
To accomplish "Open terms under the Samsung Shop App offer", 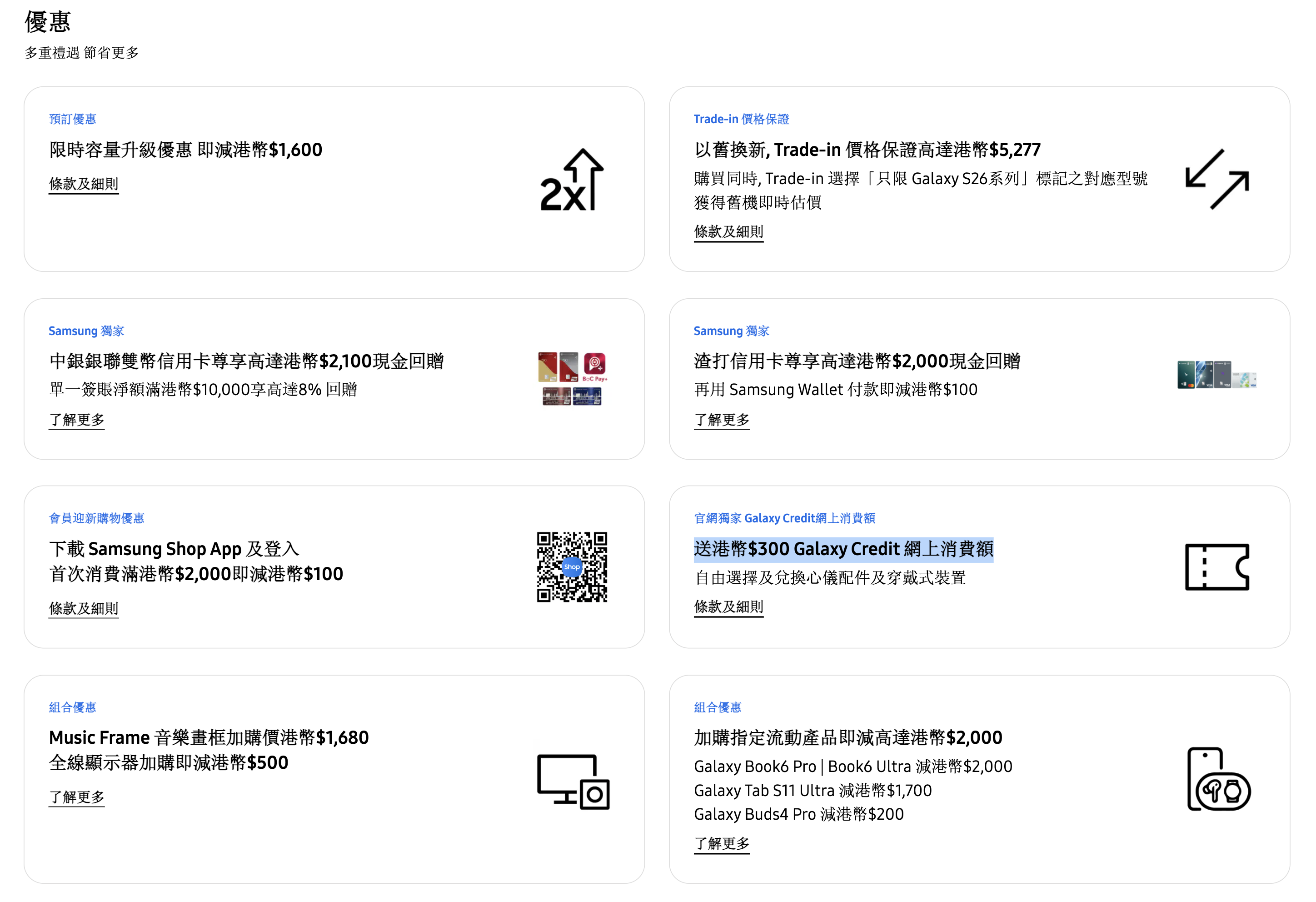I will [x=83, y=608].
